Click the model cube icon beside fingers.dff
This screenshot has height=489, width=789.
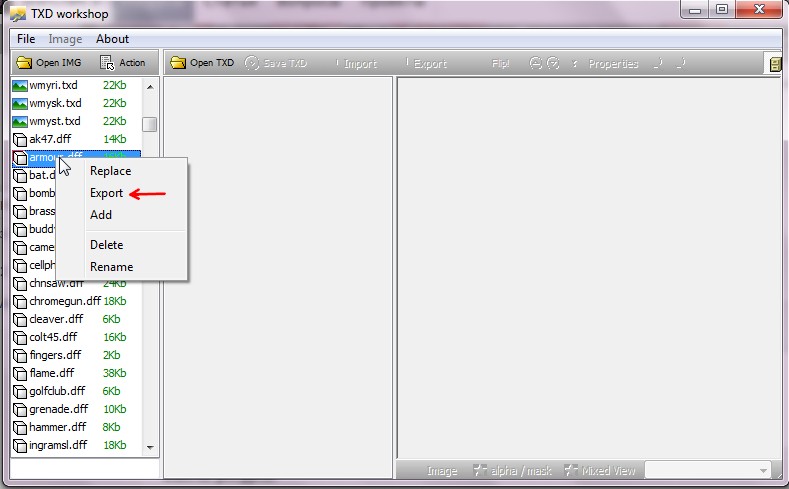(20, 356)
